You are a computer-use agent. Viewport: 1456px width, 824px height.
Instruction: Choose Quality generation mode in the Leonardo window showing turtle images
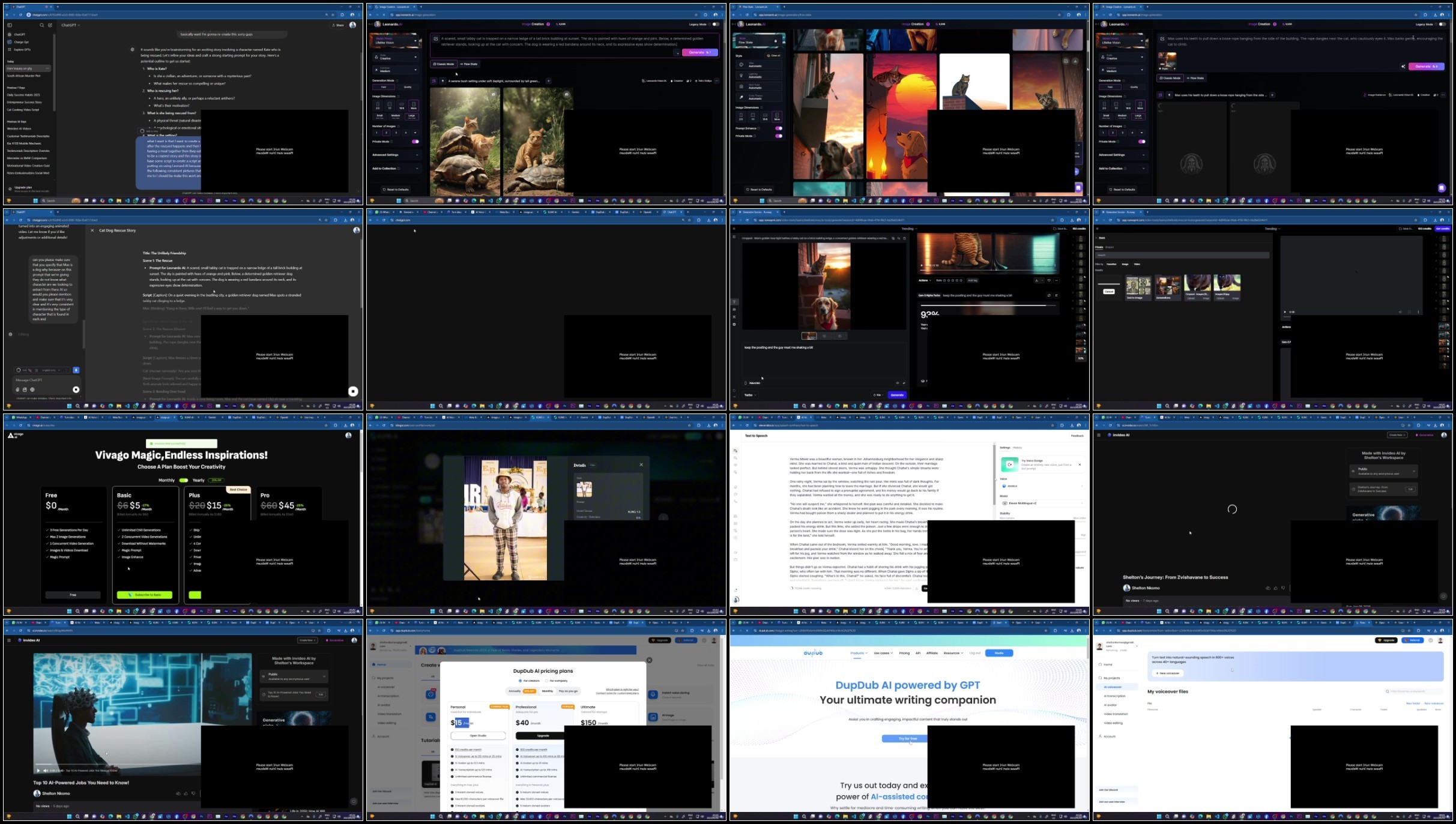pos(408,87)
